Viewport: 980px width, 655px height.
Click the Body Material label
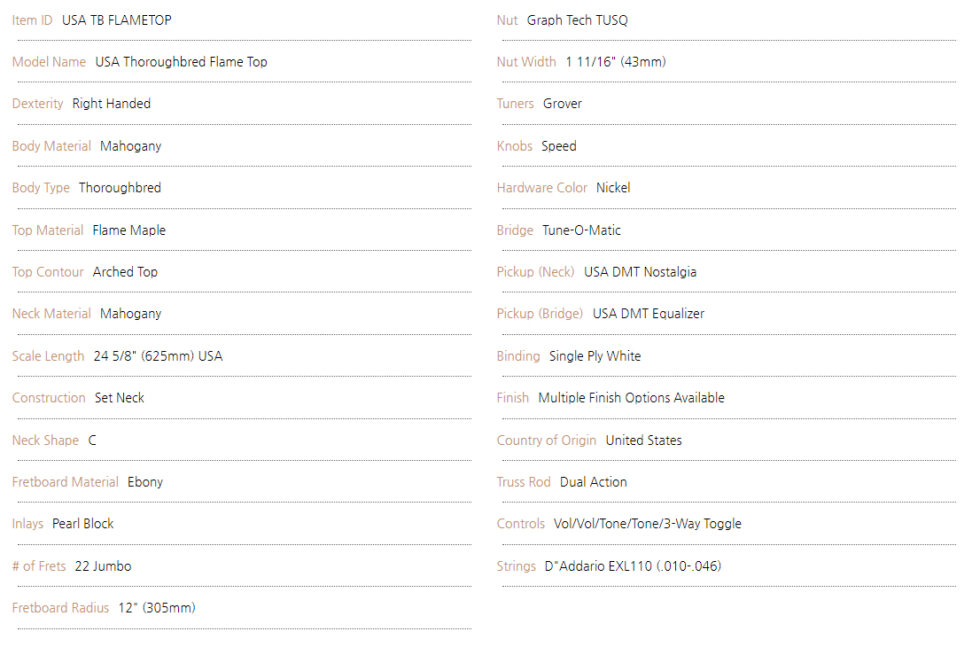tap(51, 146)
